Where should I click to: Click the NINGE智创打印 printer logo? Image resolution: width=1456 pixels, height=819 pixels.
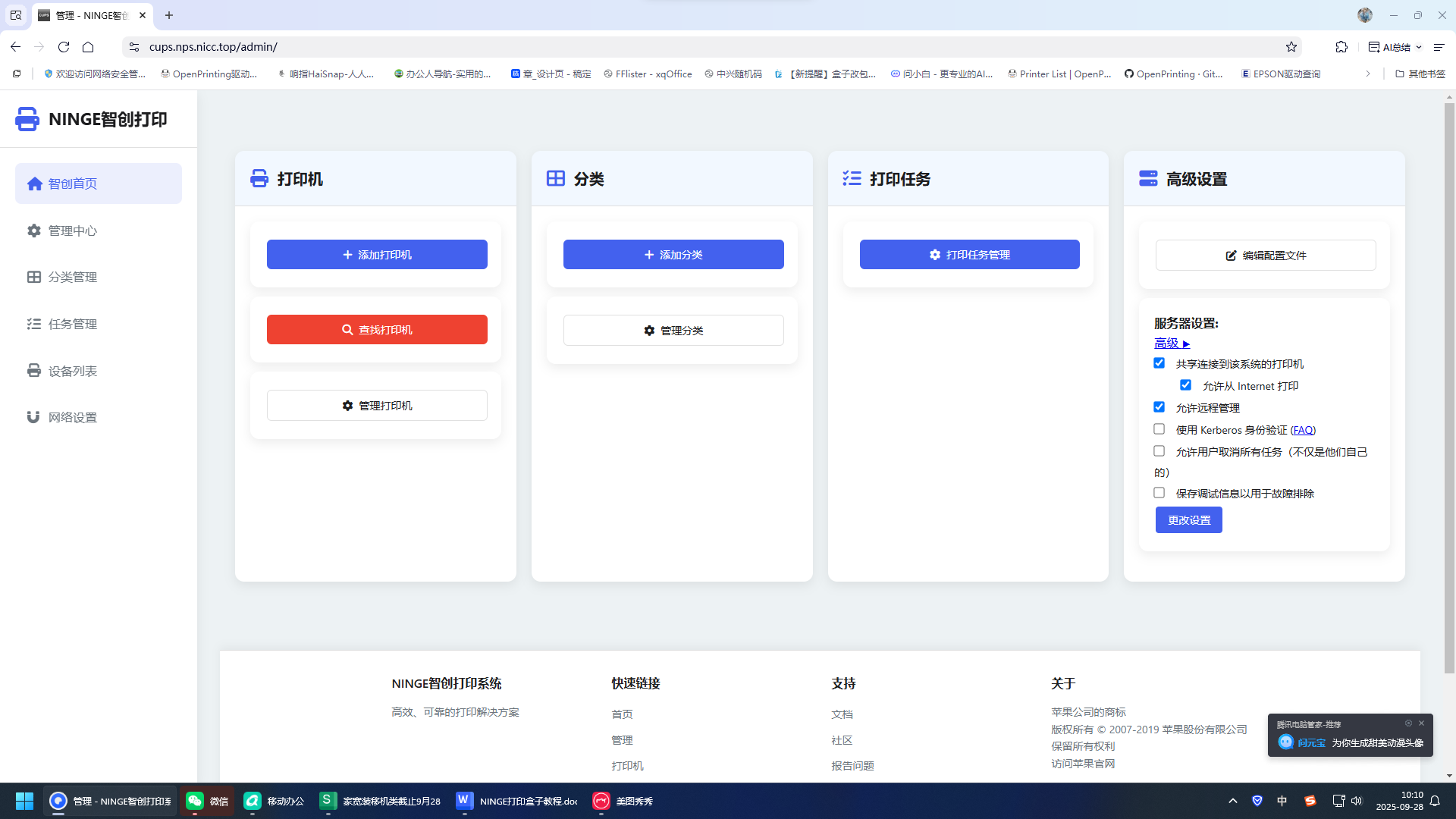click(x=27, y=118)
